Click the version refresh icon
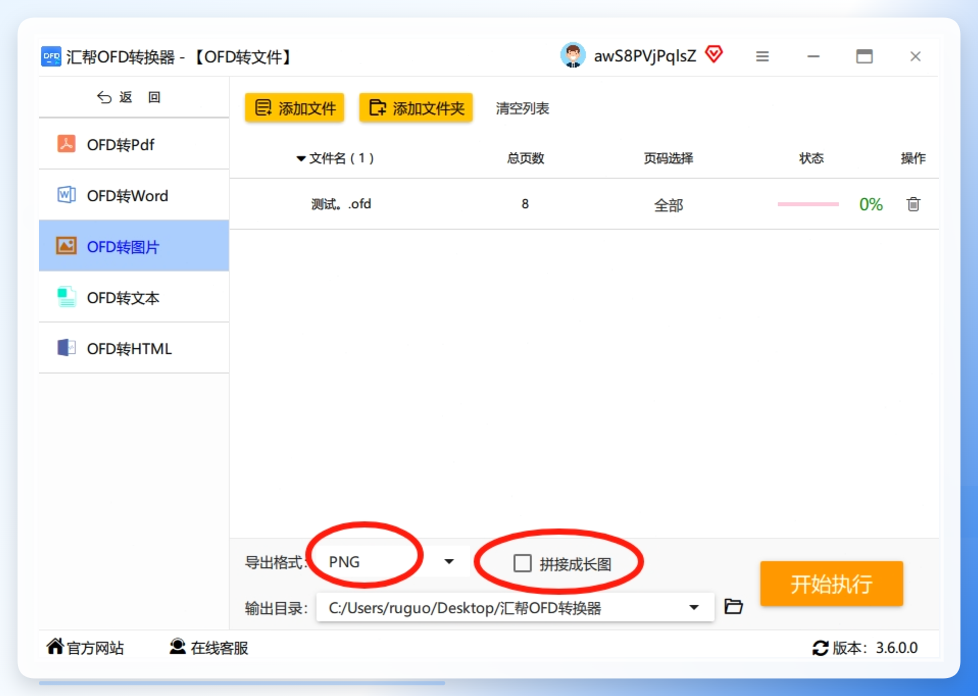The height and width of the screenshot is (696, 978). tap(820, 648)
